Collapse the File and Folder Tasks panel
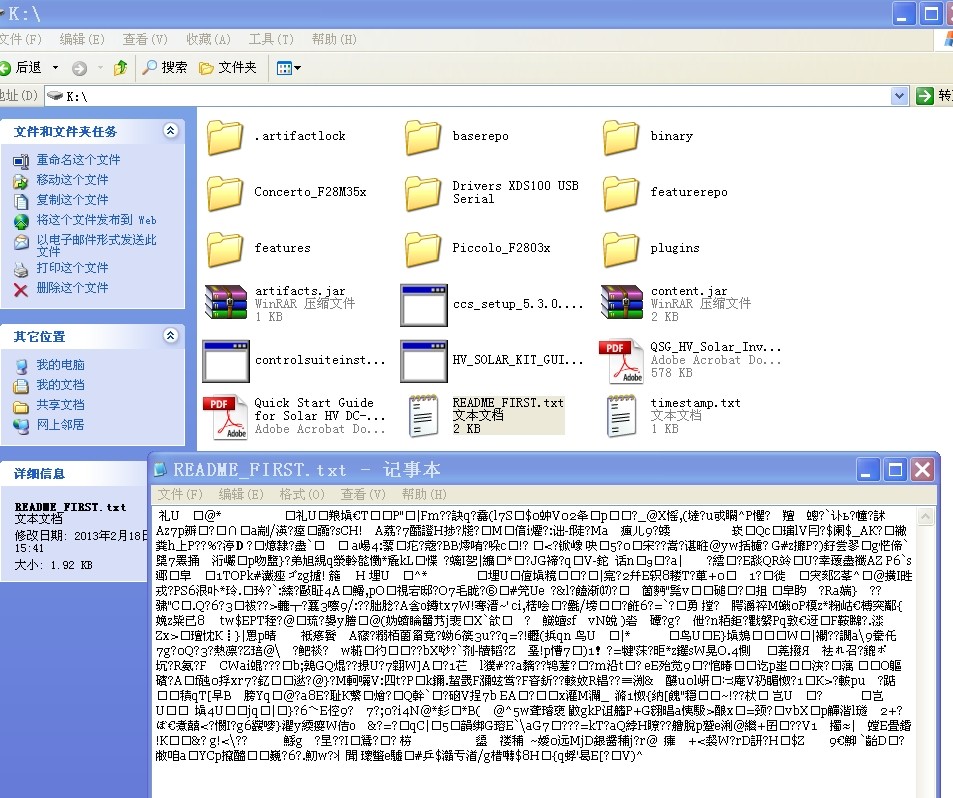 171,131
